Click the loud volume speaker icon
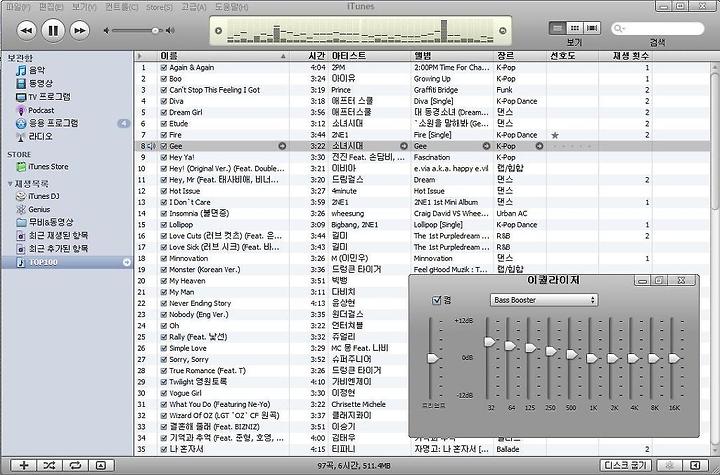Viewport: 720px width, 475px height. pos(170,31)
